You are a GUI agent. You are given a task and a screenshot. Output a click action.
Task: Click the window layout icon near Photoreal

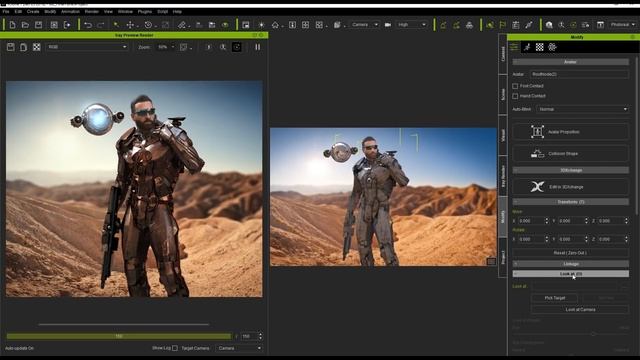point(600,25)
